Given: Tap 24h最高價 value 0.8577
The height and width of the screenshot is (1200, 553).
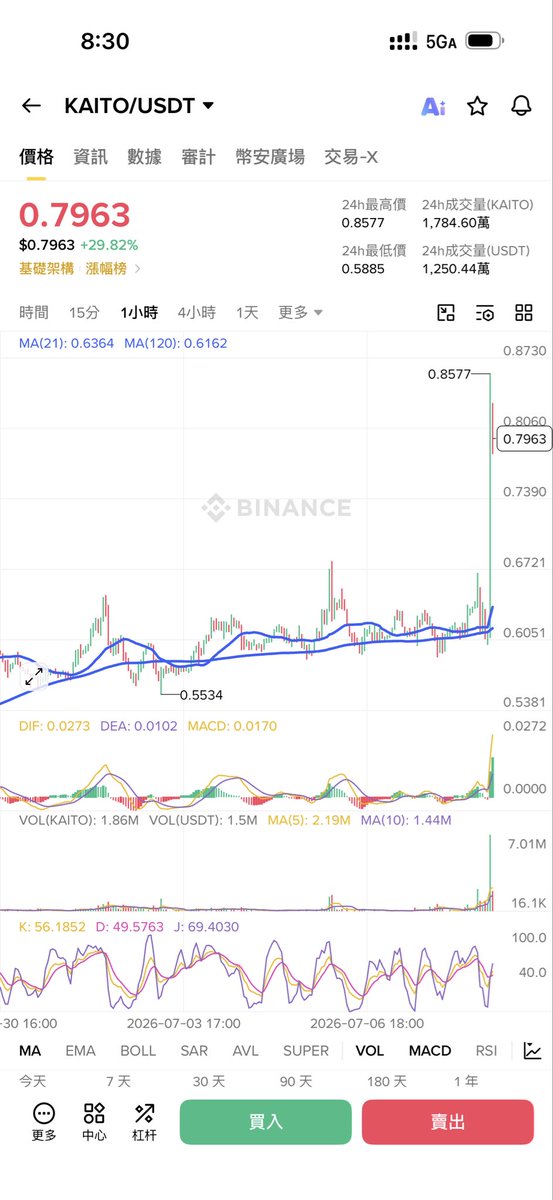Looking at the screenshot, I should (x=363, y=223).
